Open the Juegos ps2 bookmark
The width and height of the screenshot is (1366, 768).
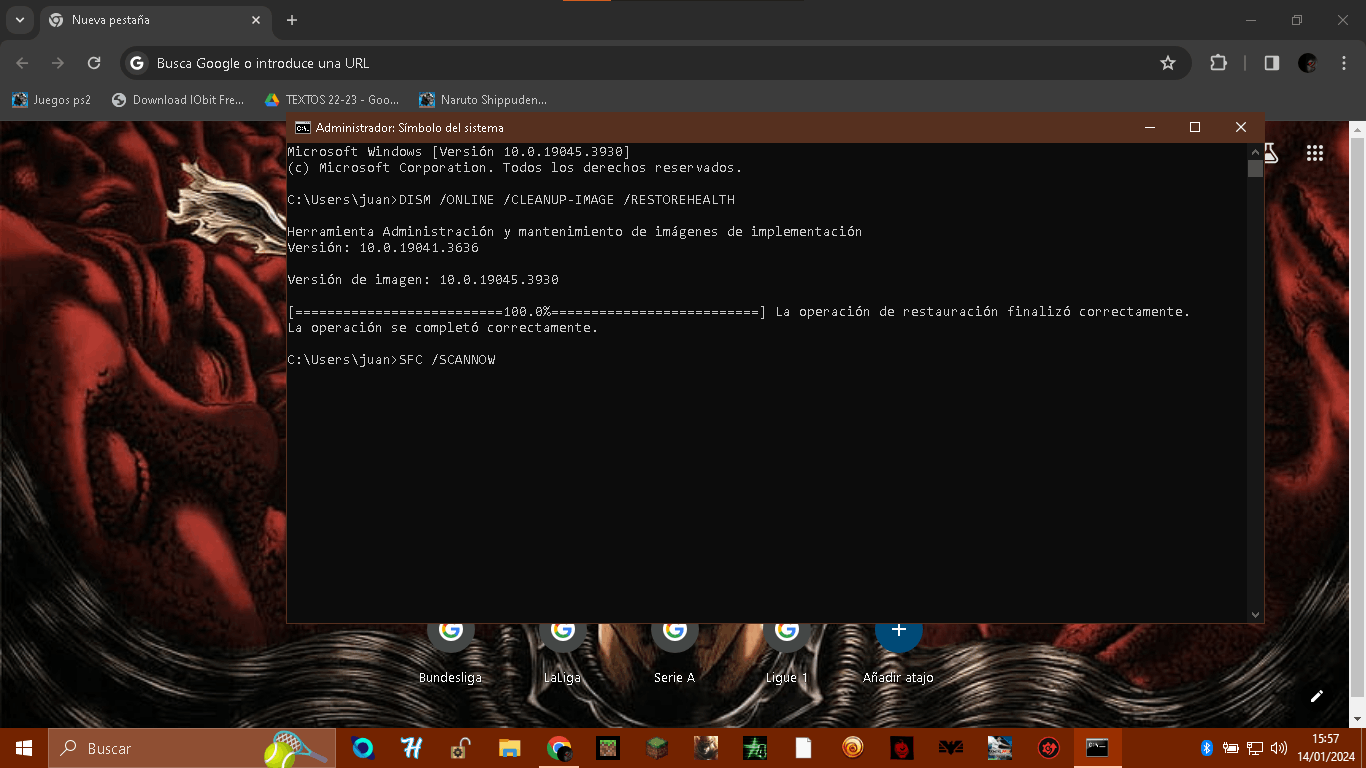click(x=51, y=100)
